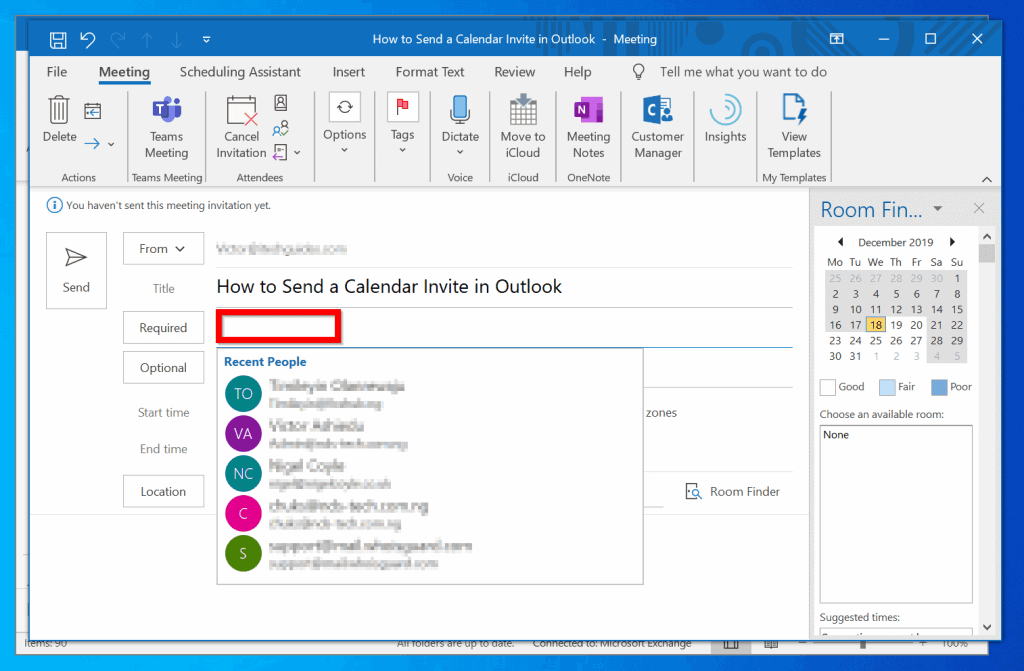Open Meeting Notes in OneNote

588,128
